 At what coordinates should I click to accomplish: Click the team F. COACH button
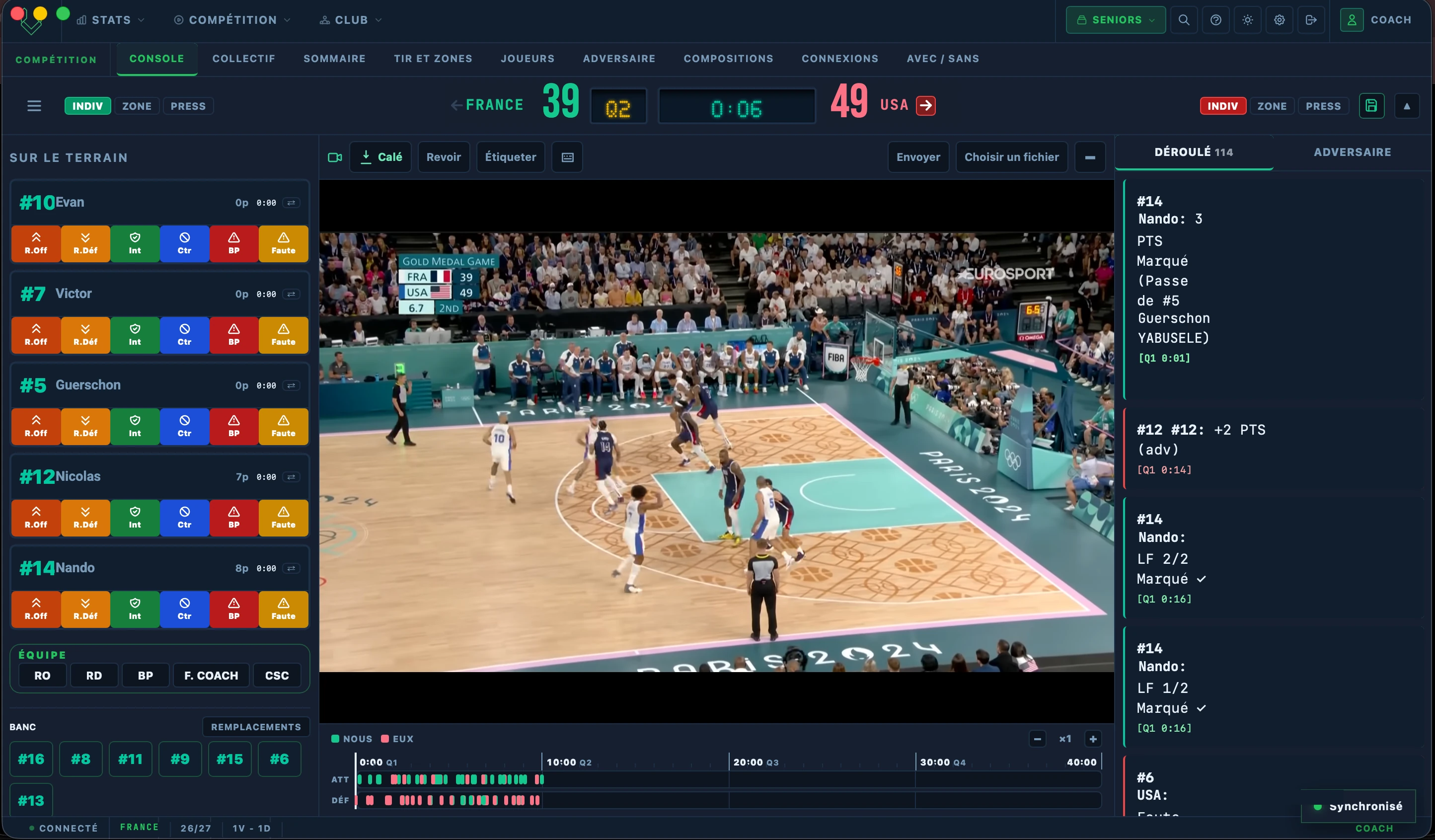pyautogui.click(x=211, y=676)
